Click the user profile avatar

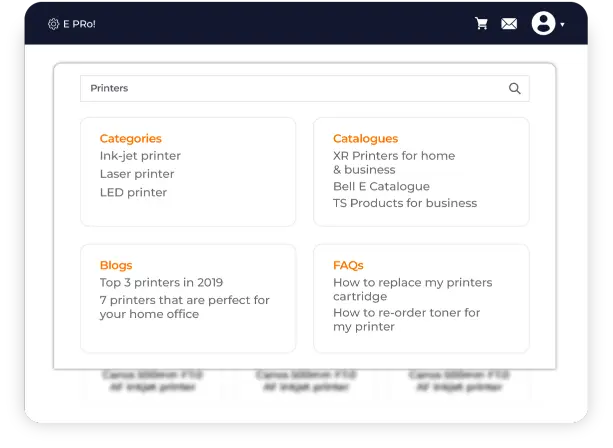(x=543, y=23)
